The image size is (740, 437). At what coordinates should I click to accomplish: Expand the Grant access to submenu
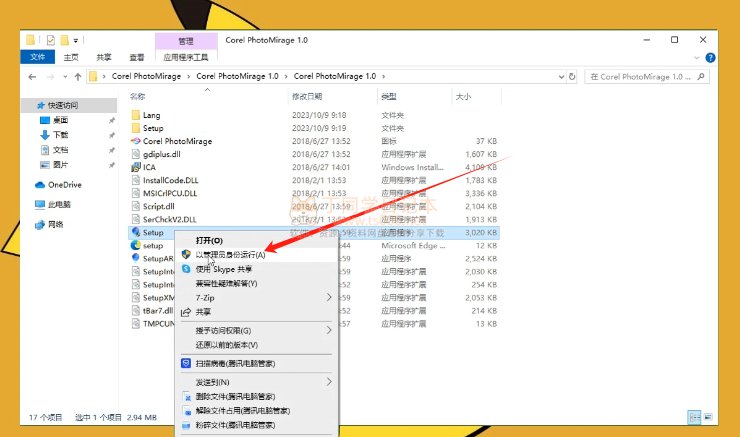coord(329,330)
